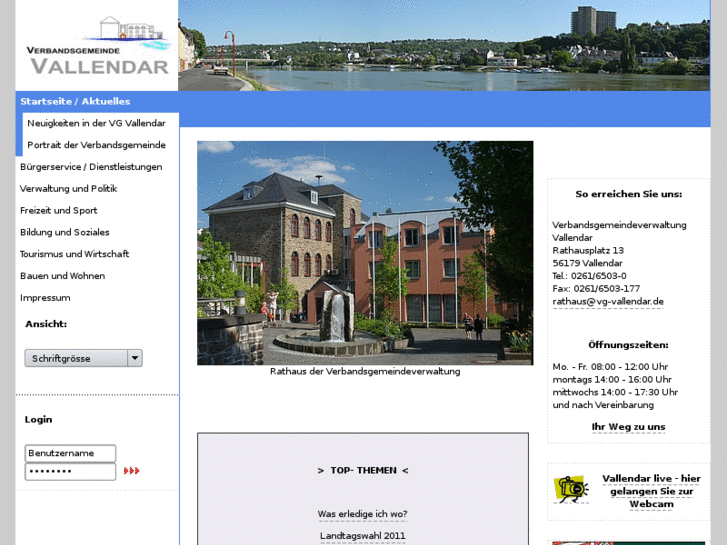The width and height of the screenshot is (727, 545).
Task: Click the 'Rathausplatz 13' address line
Action: [588, 250]
